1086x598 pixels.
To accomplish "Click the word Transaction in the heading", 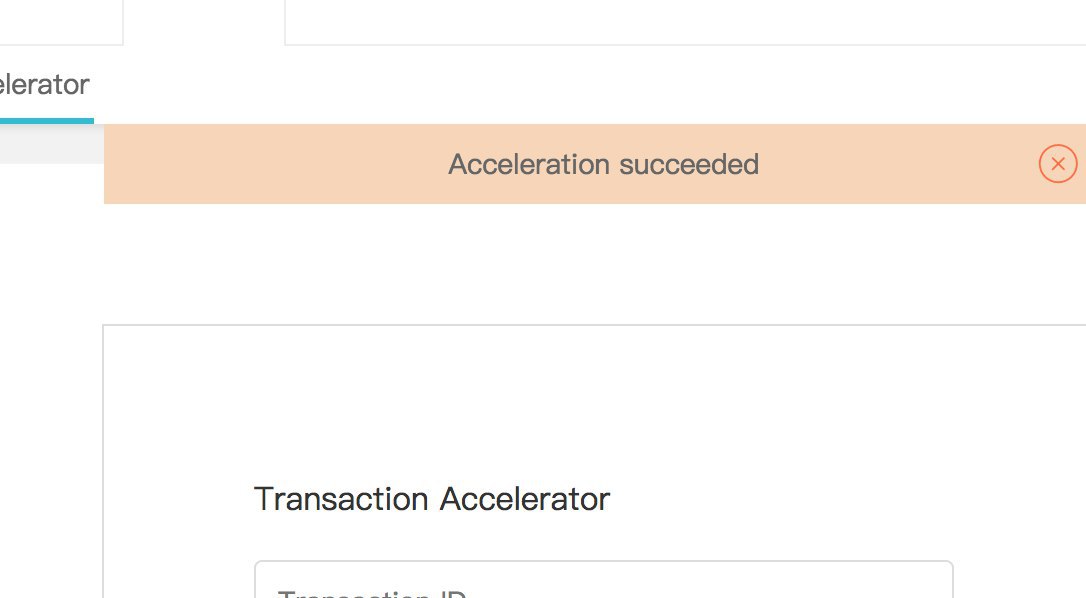I will [x=341, y=499].
